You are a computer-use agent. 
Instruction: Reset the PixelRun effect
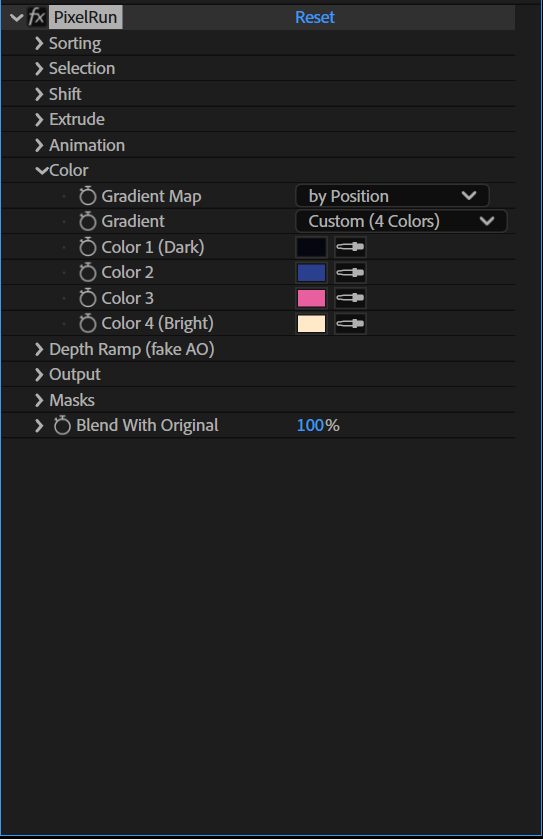[315, 17]
